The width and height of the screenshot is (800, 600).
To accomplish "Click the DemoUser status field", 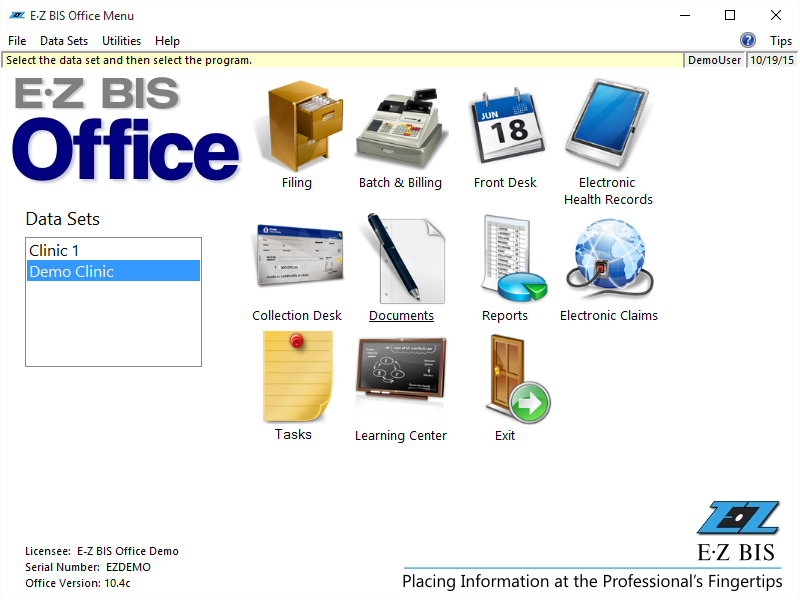I will tap(714, 60).
